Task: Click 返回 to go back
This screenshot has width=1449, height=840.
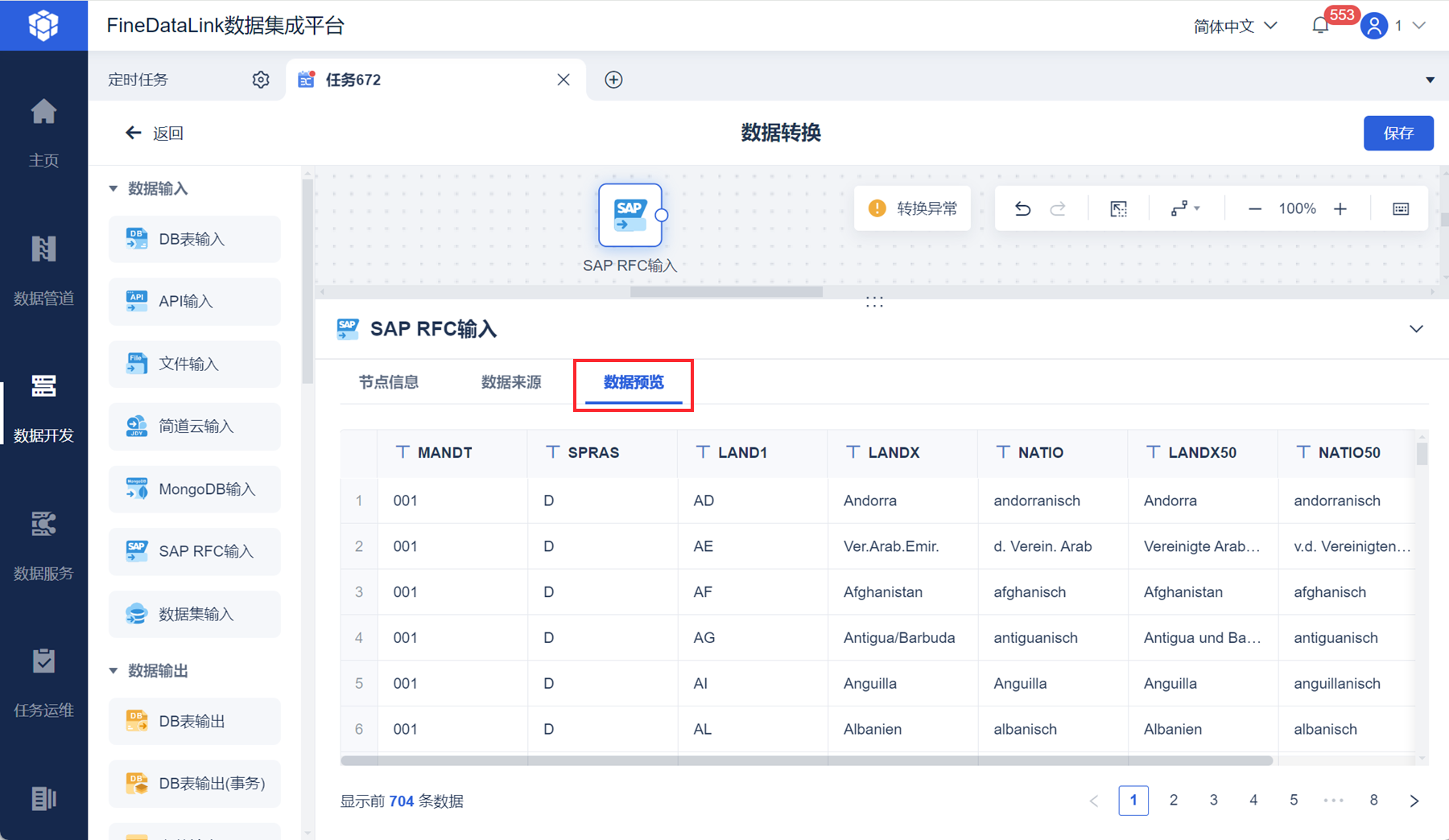Action: coord(155,133)
